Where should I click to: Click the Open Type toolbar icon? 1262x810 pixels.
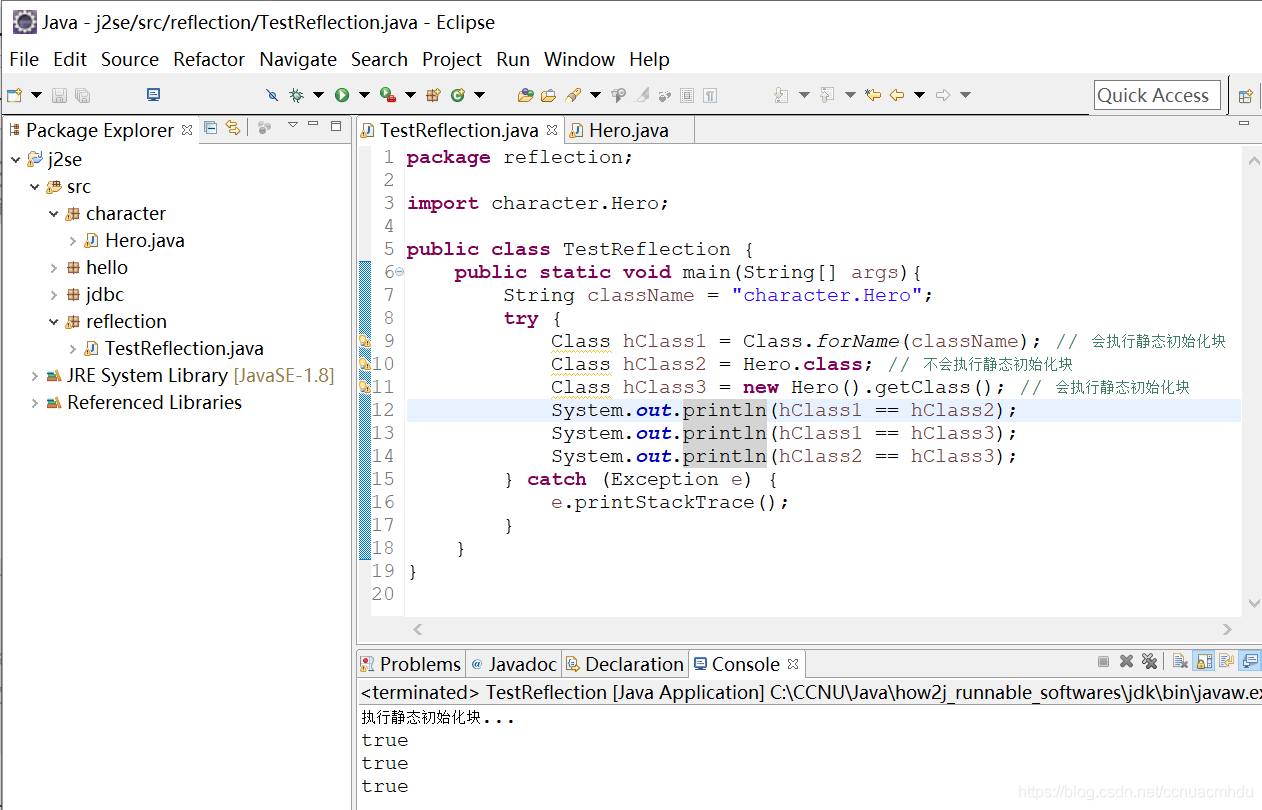(x=525, y=95)
